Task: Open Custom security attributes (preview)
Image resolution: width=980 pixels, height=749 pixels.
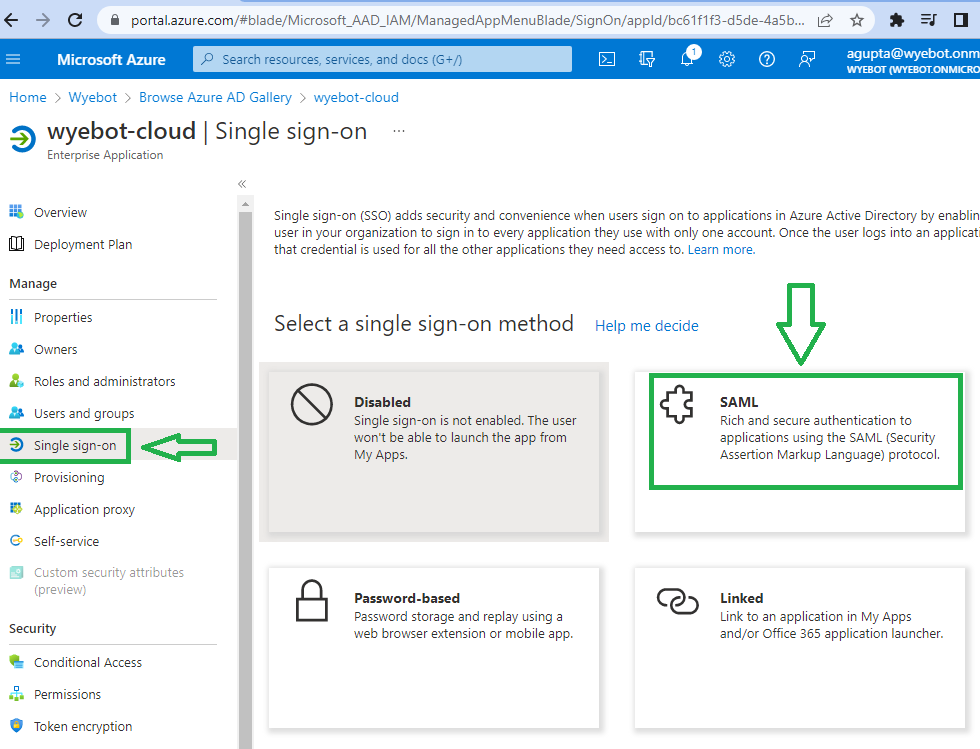Action: 109,581
